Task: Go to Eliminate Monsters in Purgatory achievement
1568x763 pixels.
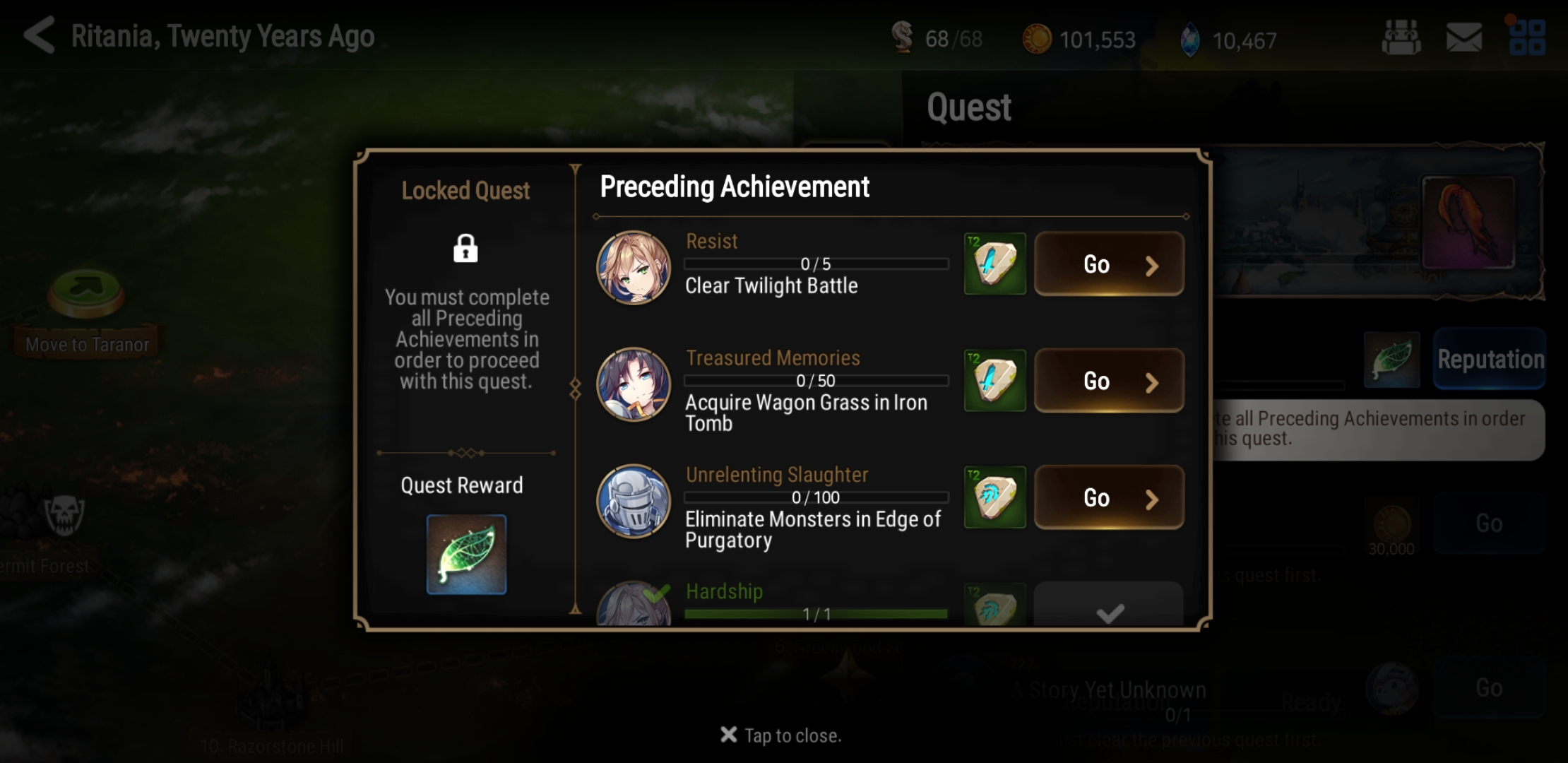Action: 1109,497
